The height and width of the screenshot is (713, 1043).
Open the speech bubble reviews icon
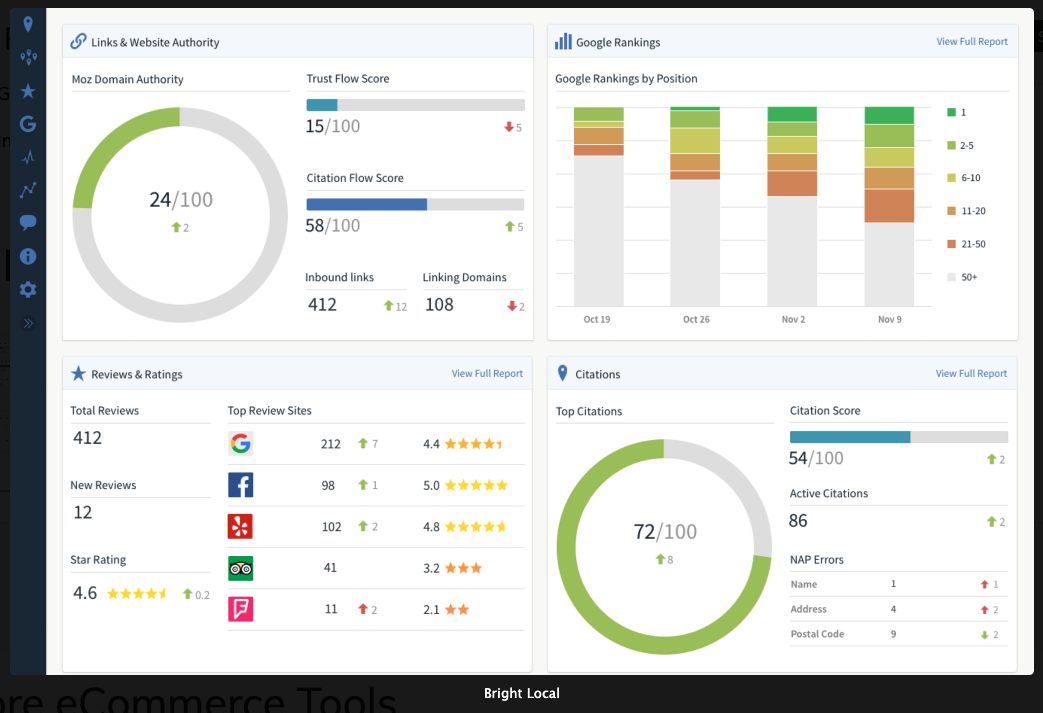tap(28, 222)
